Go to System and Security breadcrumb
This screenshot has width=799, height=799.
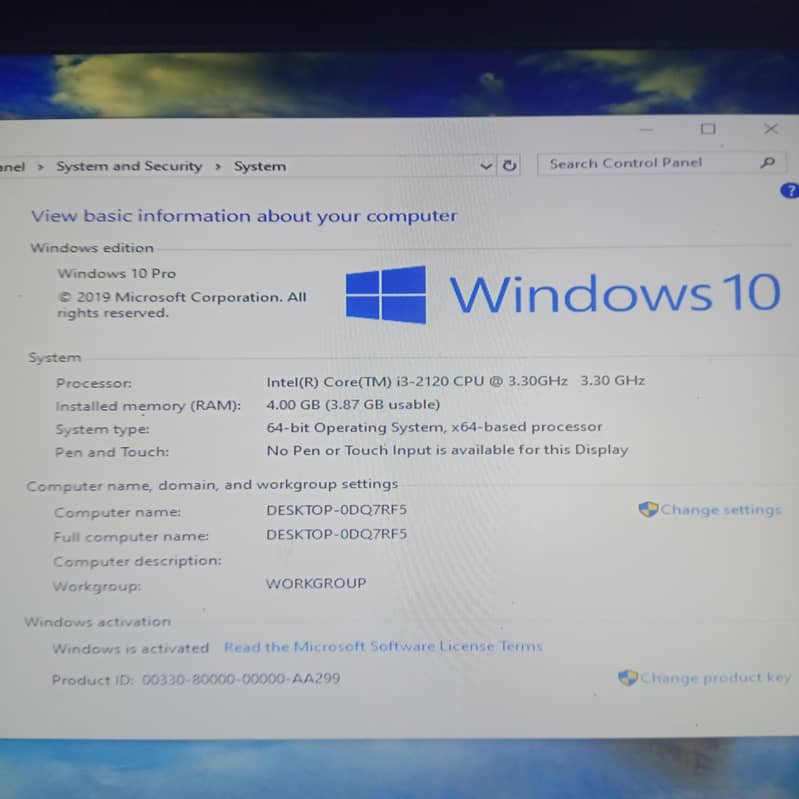click(x=129, y=166)
